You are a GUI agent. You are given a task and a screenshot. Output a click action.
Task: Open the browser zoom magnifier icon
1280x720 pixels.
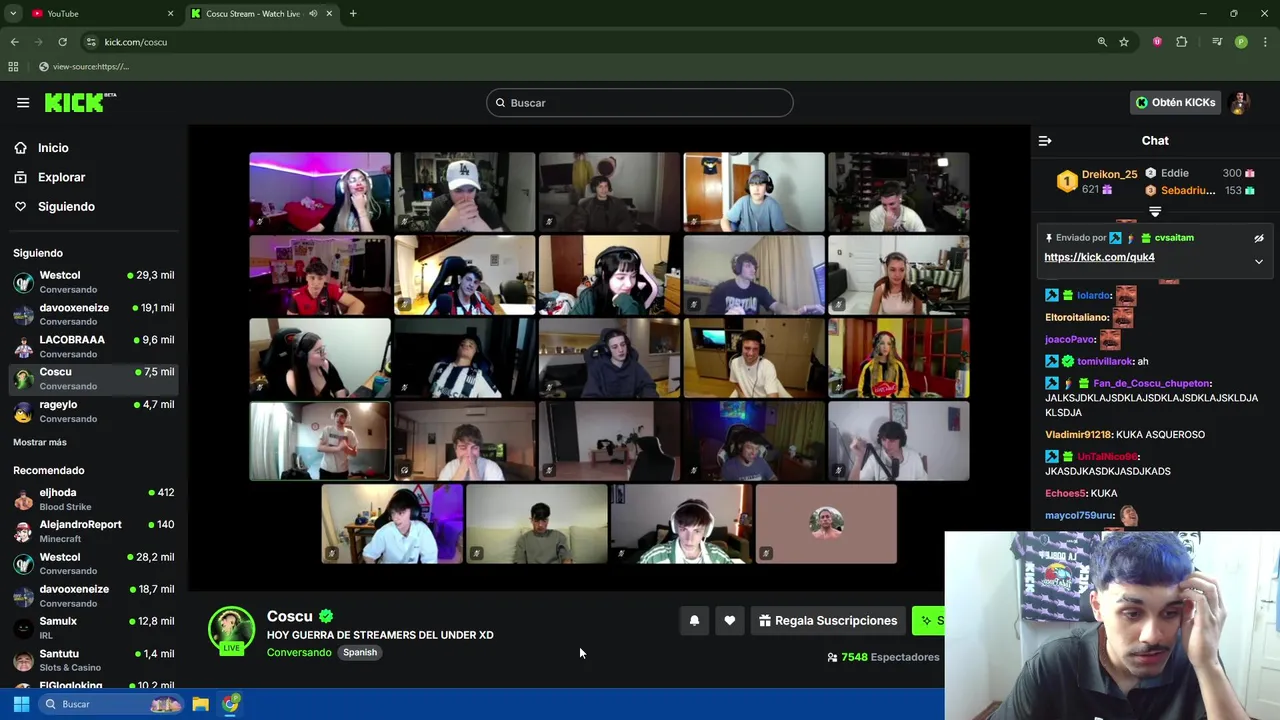point(1102,42)
